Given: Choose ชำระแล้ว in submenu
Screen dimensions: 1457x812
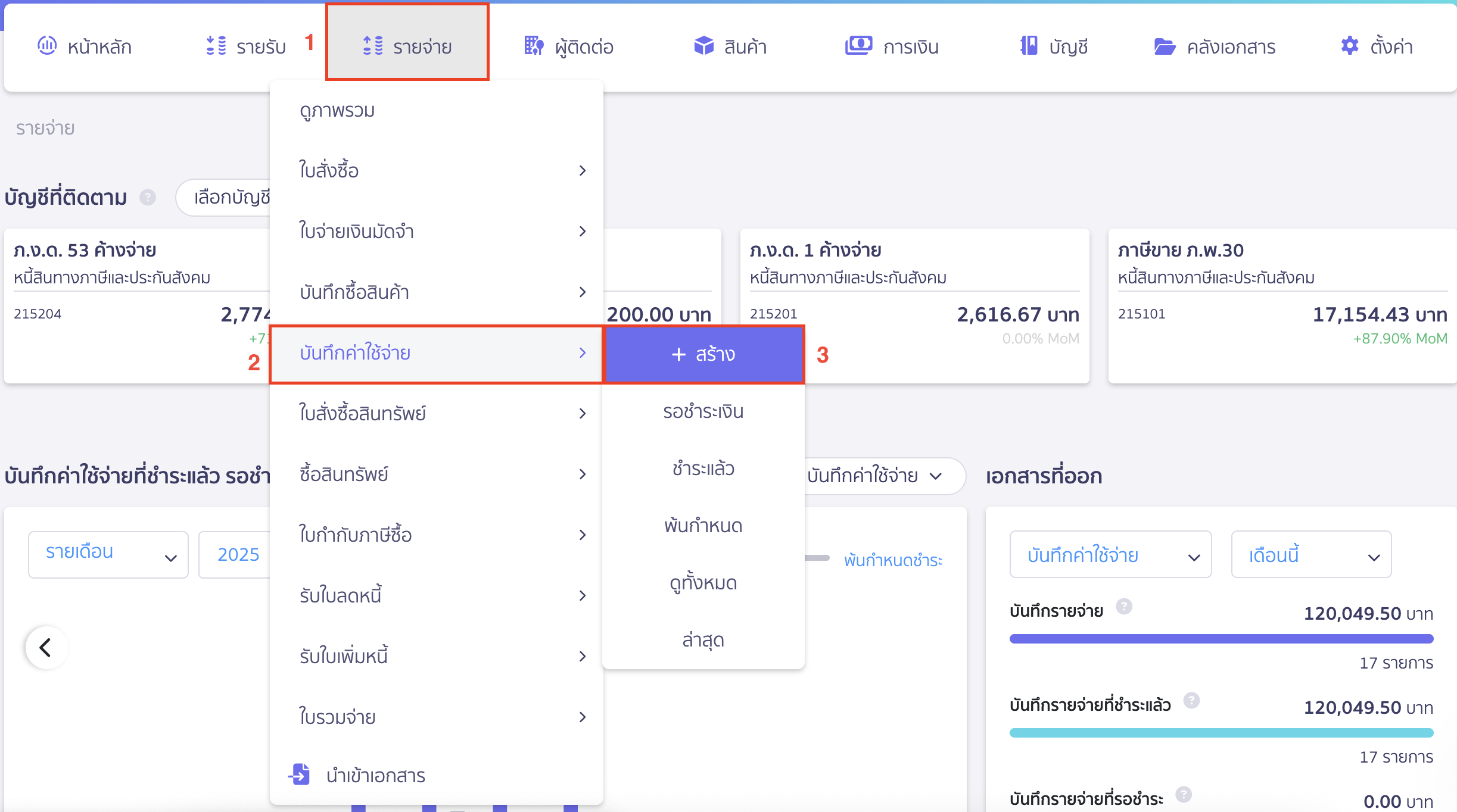Looking at the screenshot, I should click(703, 469).
